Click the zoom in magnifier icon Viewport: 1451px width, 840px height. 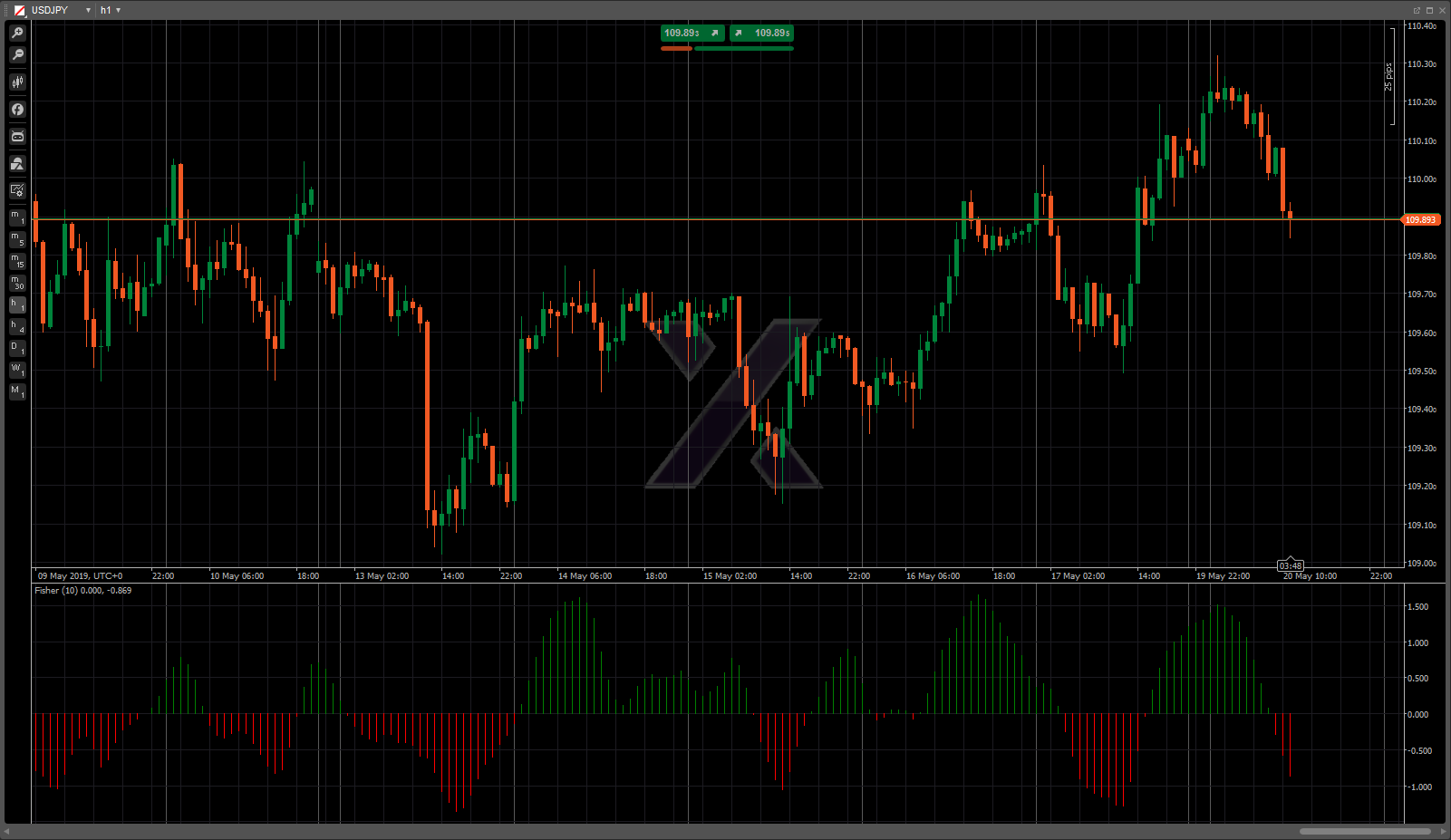point(17,33)
